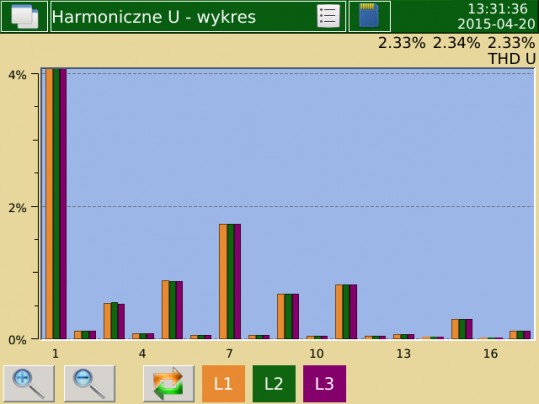539x404 pixels.
Task: Click the clock and date display
Action: pos(497,16)
